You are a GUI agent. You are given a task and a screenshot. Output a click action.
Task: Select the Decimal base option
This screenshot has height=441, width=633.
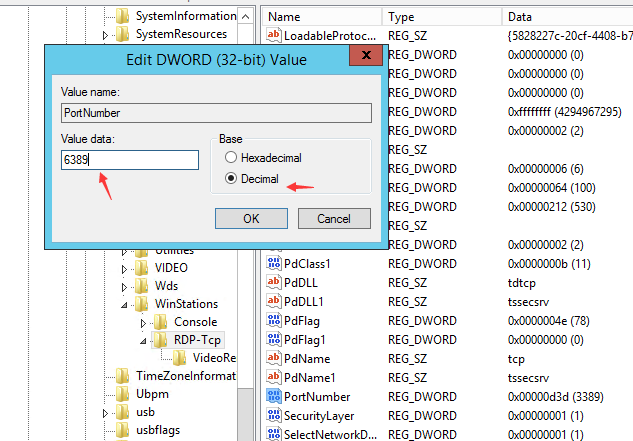(x=232, y=179)
